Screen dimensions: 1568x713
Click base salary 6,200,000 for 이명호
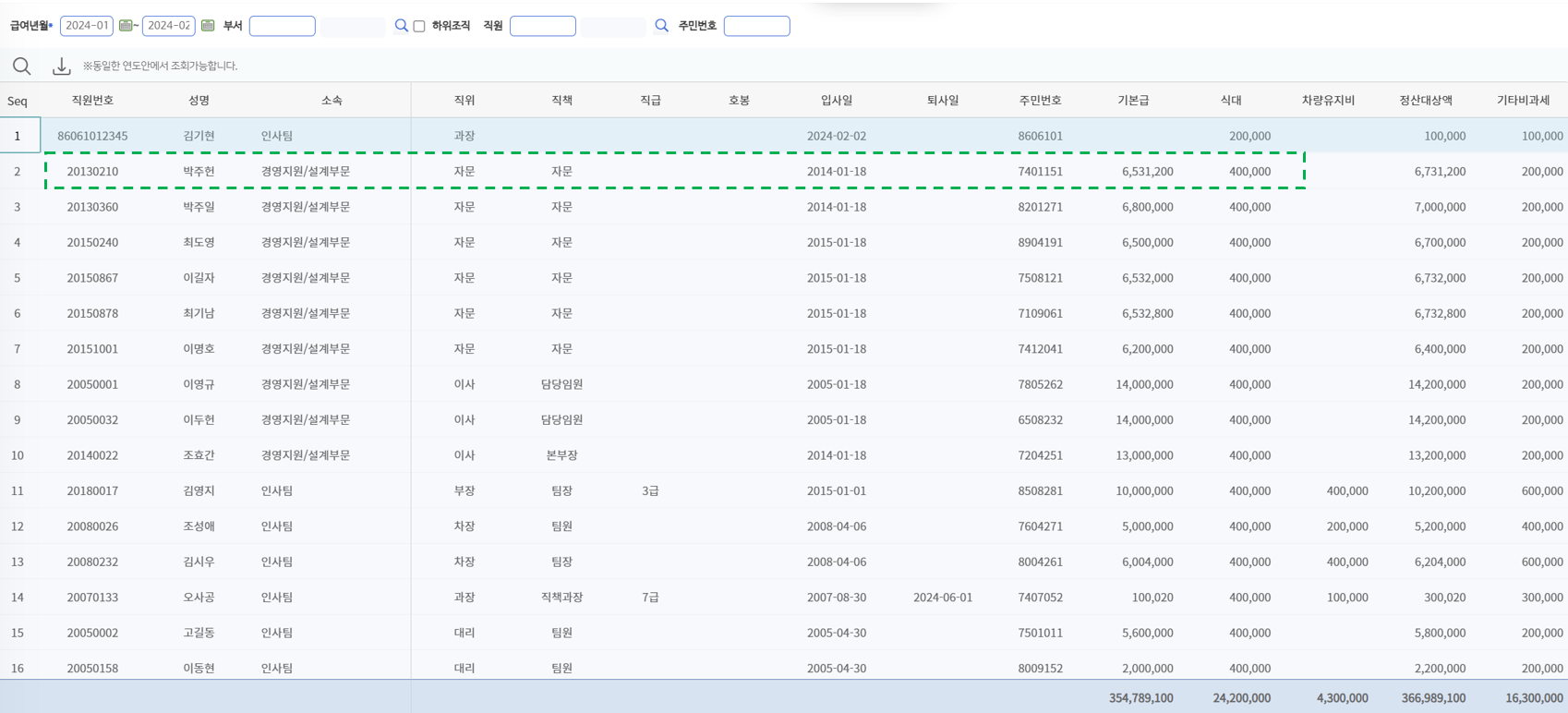pyautogui.click(x=1148, y=349)
